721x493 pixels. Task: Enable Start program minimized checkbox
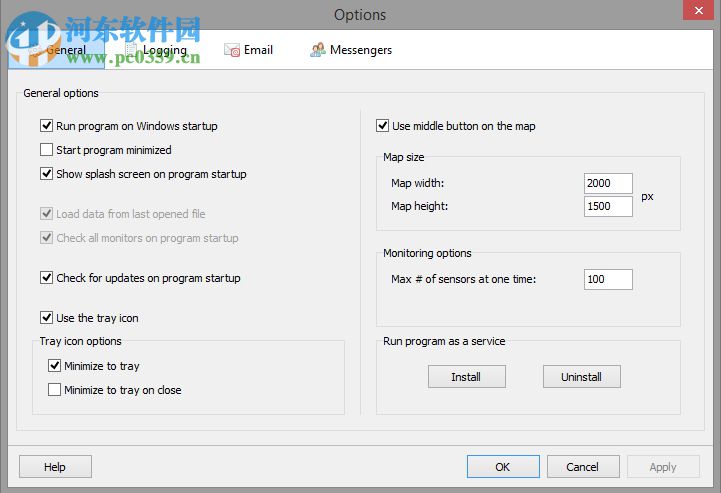click(46, 149)
